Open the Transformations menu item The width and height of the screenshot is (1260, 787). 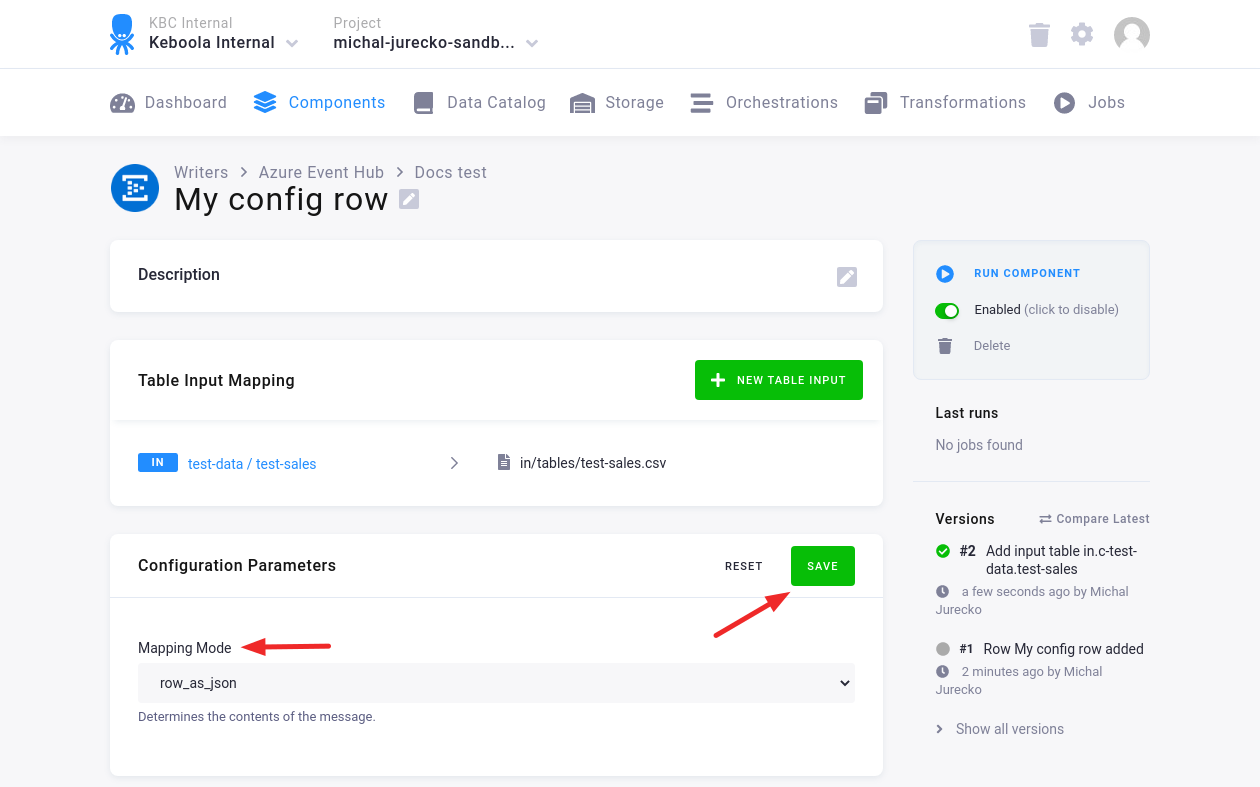pos(946,103)
